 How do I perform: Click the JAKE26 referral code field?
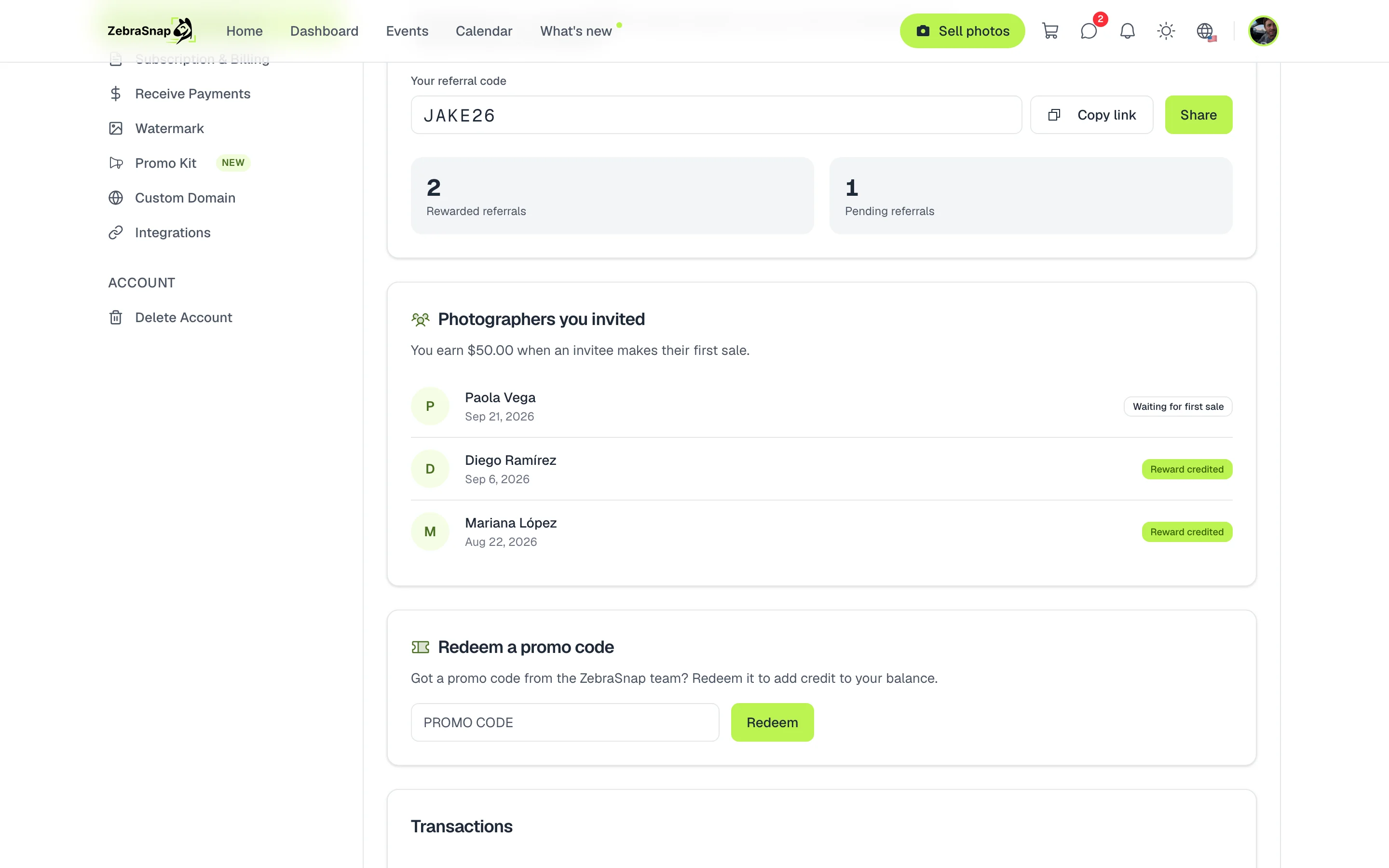(x=716, y=115)
